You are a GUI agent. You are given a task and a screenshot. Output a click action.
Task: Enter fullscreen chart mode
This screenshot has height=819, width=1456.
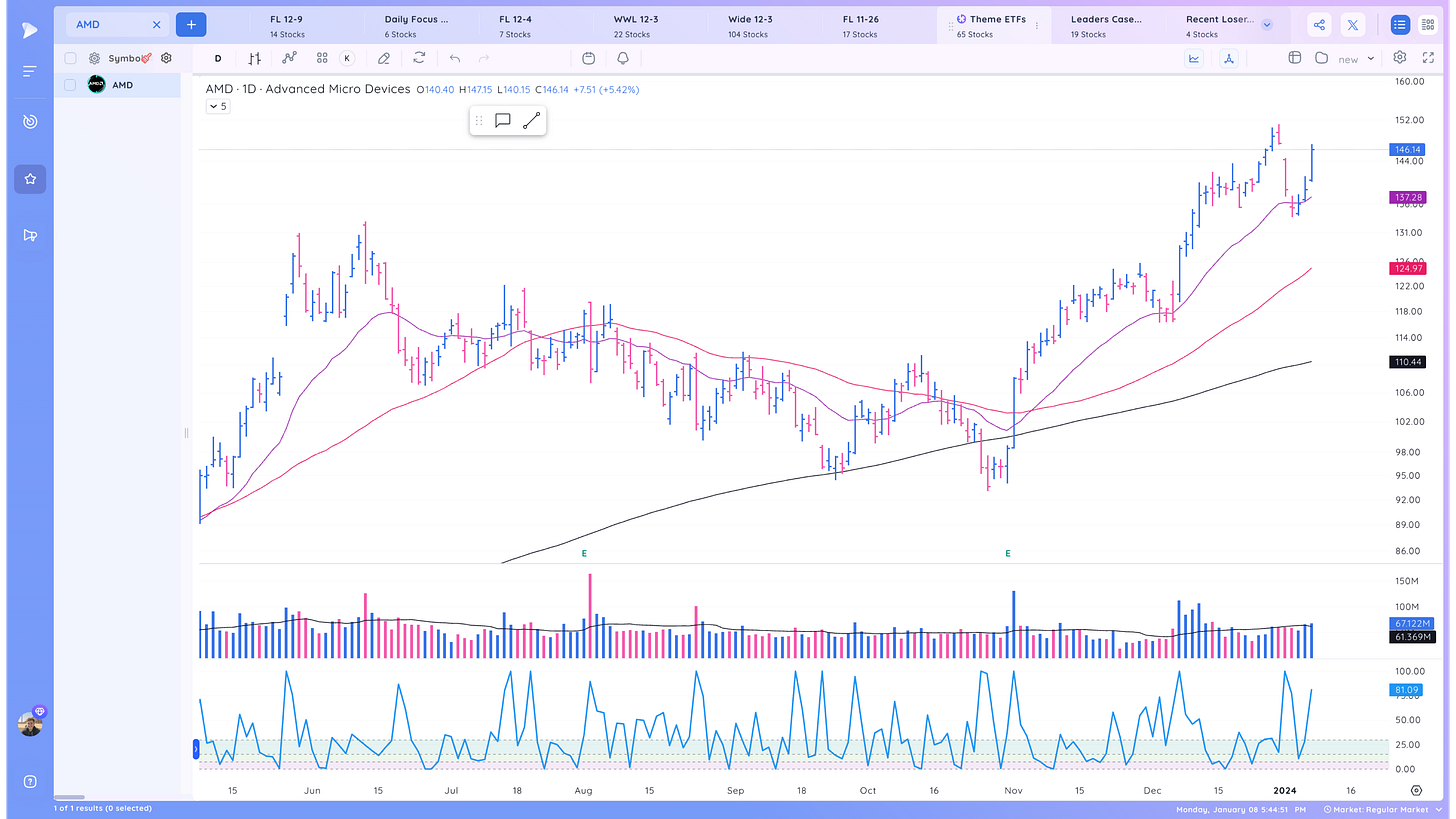pyautogui.click(x=1428, y=58)
